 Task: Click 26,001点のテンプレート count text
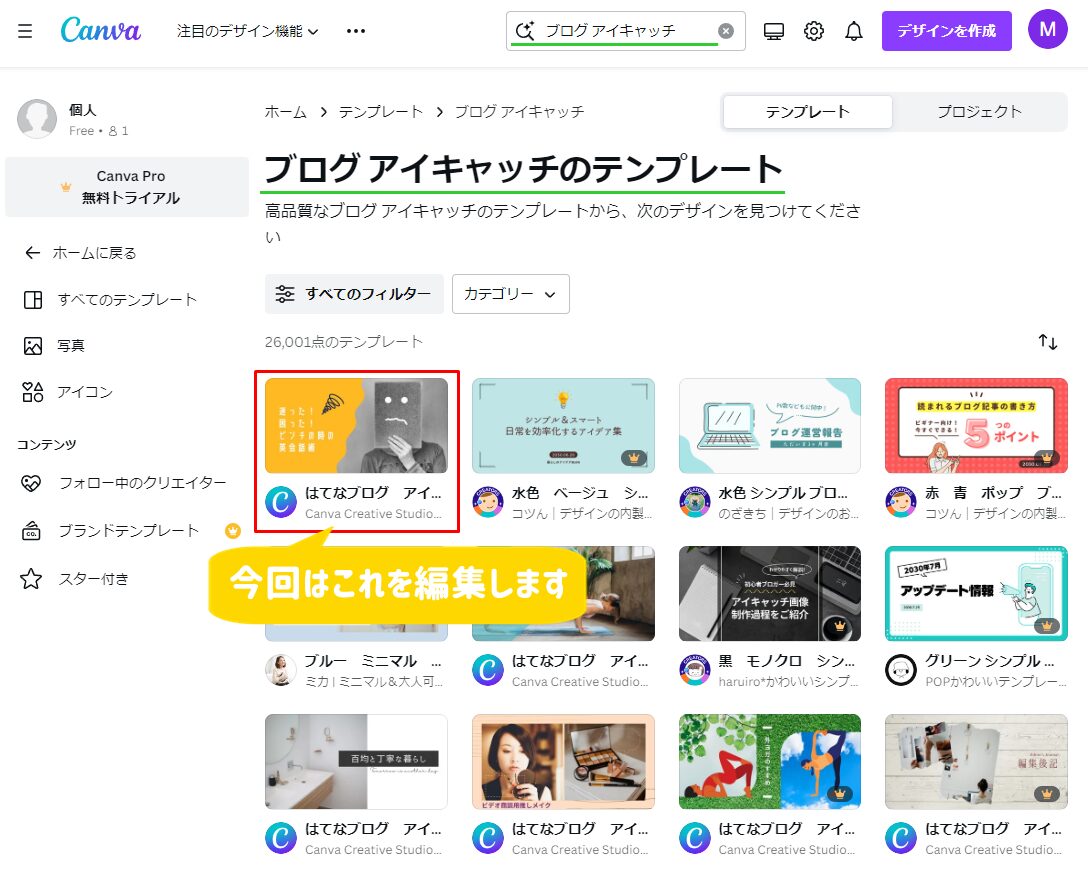pos(343,342)
